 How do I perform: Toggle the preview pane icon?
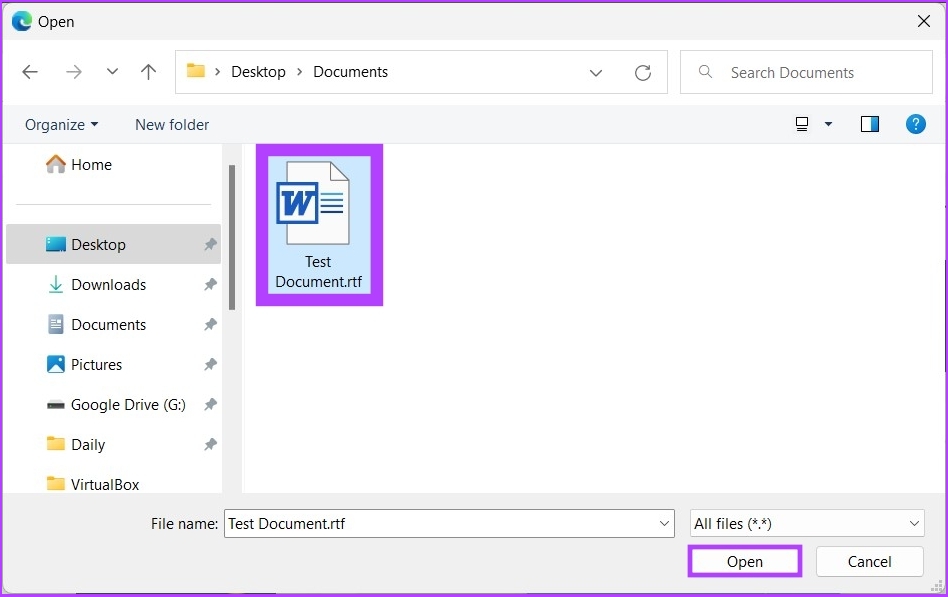(869, 124)
